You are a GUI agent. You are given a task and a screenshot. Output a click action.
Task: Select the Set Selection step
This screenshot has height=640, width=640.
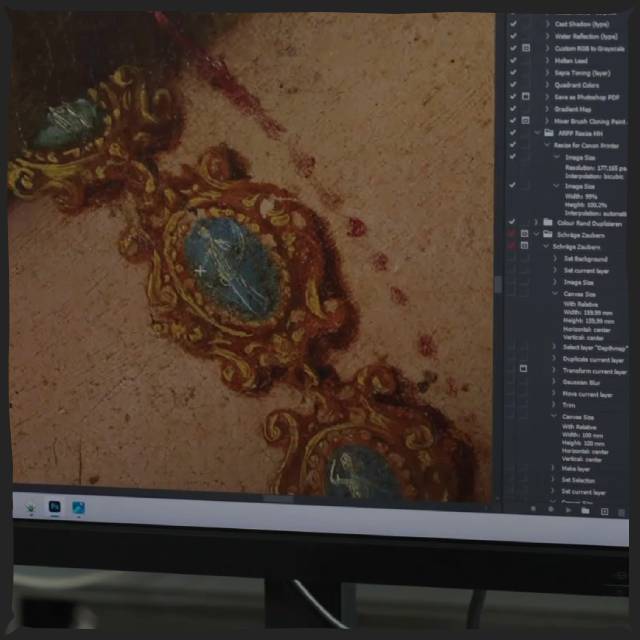point(578,480)
